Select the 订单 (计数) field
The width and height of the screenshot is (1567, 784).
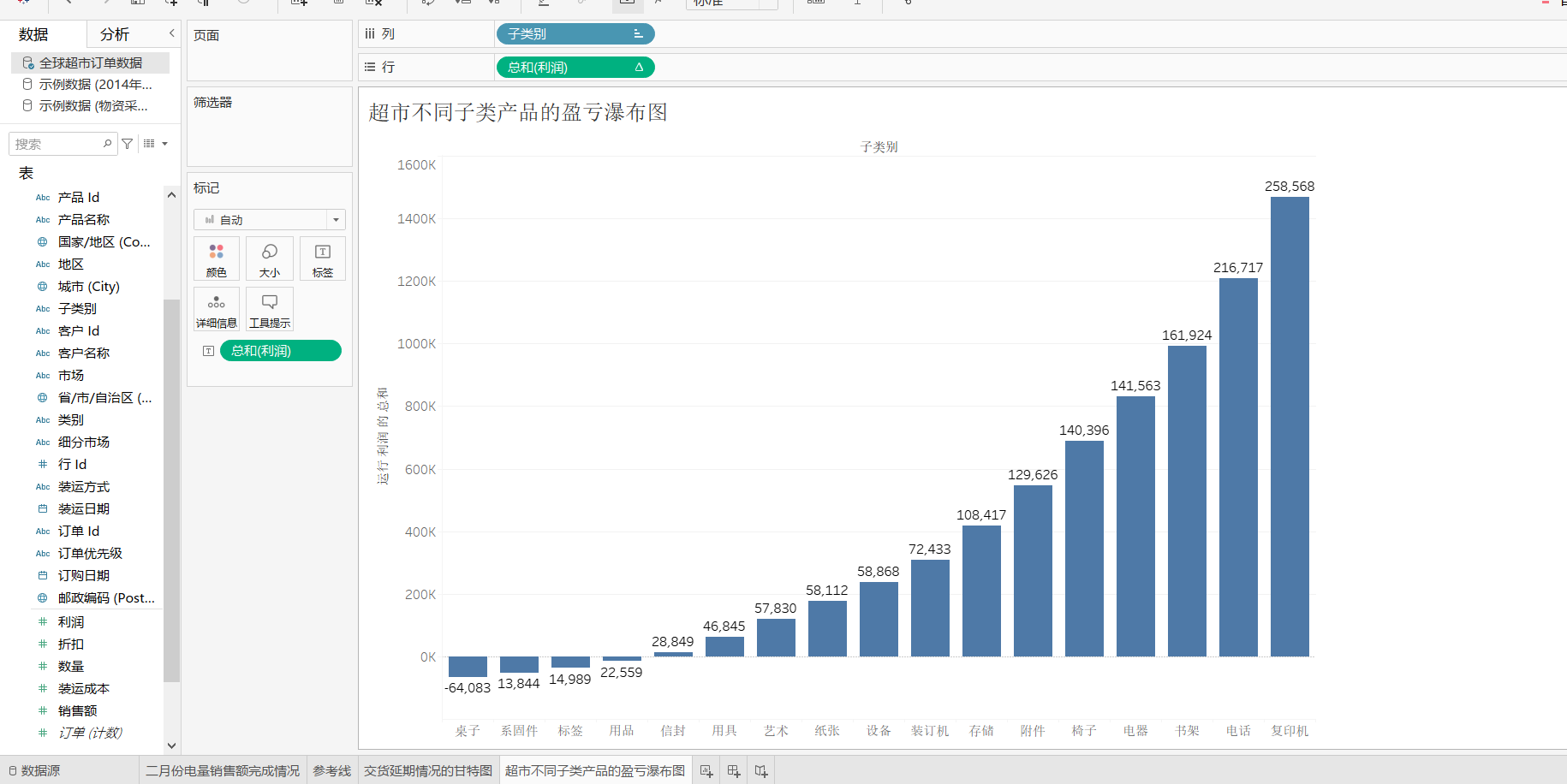[x=90, y=733]
